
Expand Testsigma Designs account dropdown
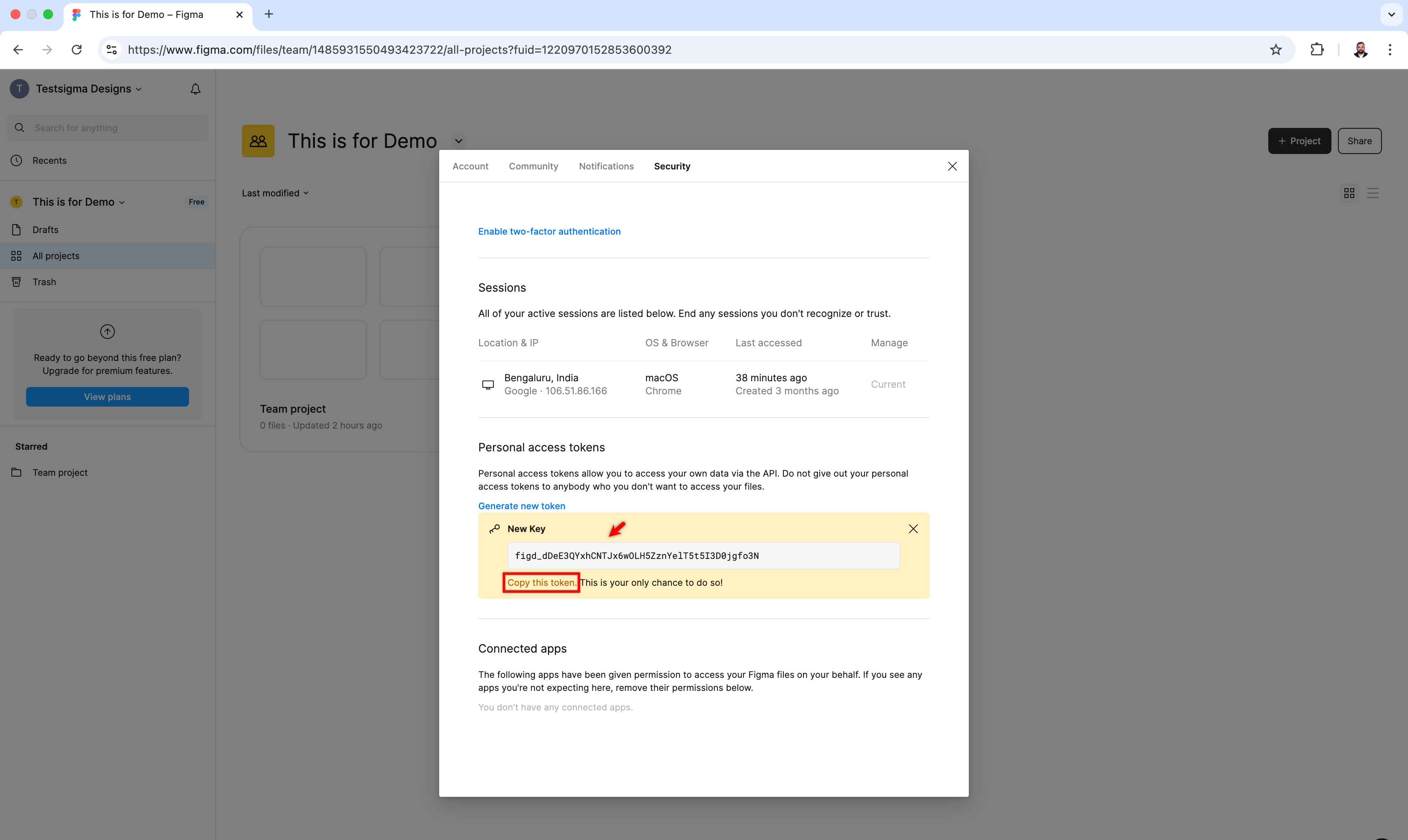[88, 89]
